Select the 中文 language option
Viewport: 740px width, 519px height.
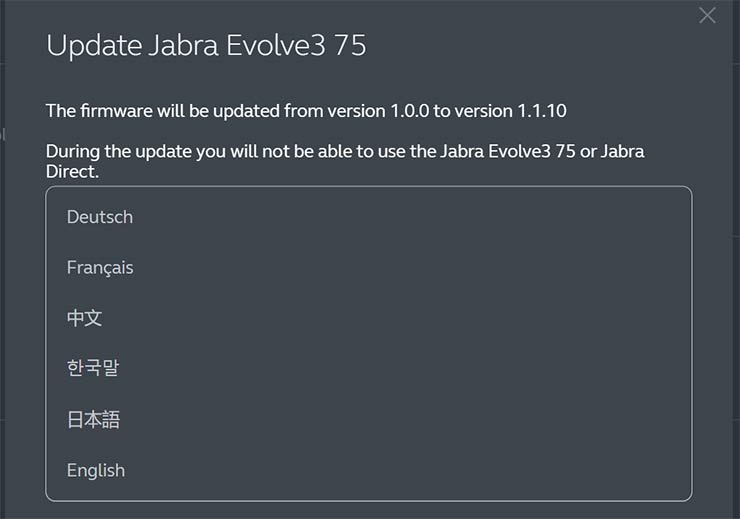[85, 318]
